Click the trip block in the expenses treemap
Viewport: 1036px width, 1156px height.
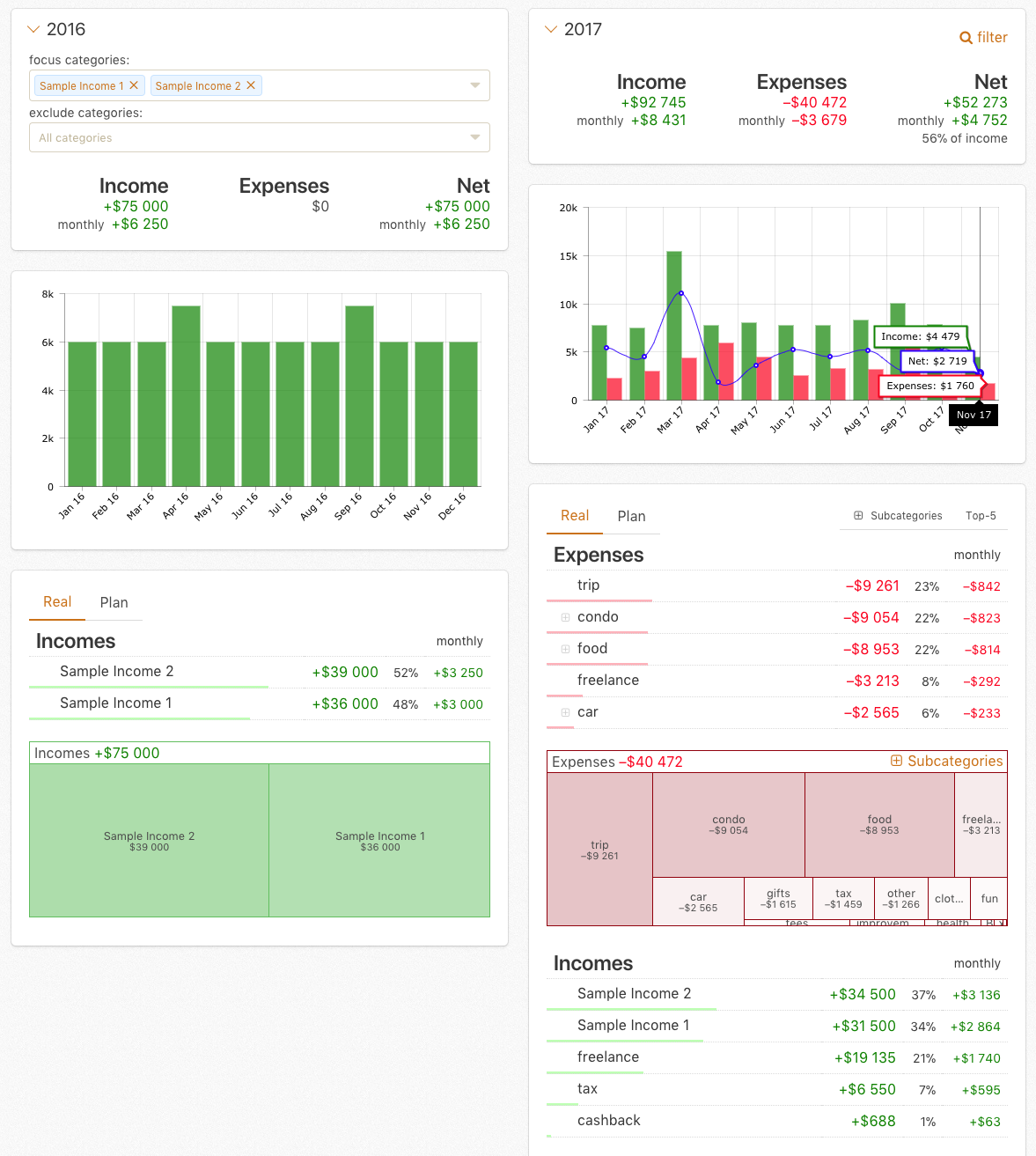(x=599, y=850)
